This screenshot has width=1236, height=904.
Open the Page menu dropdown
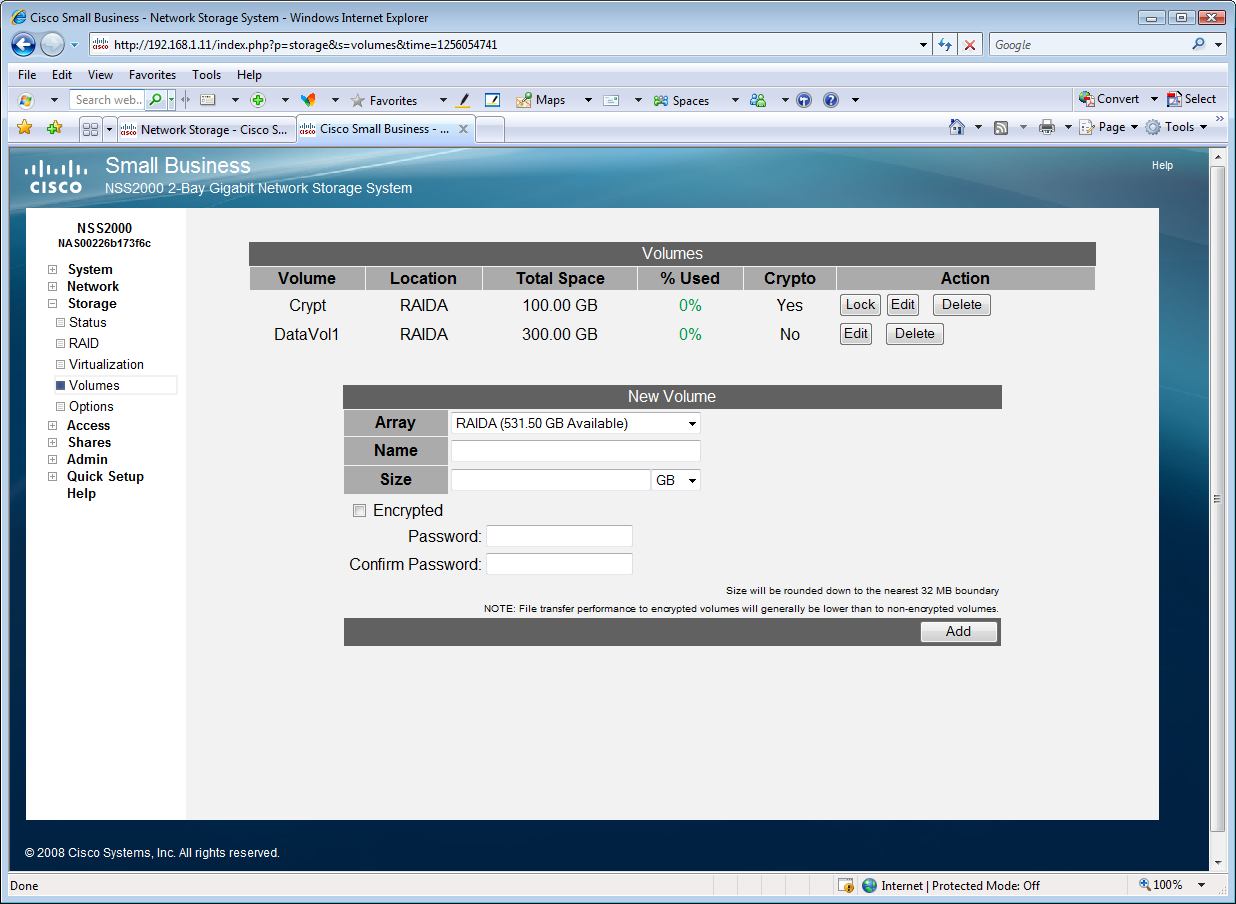[x=1109, y=127]
